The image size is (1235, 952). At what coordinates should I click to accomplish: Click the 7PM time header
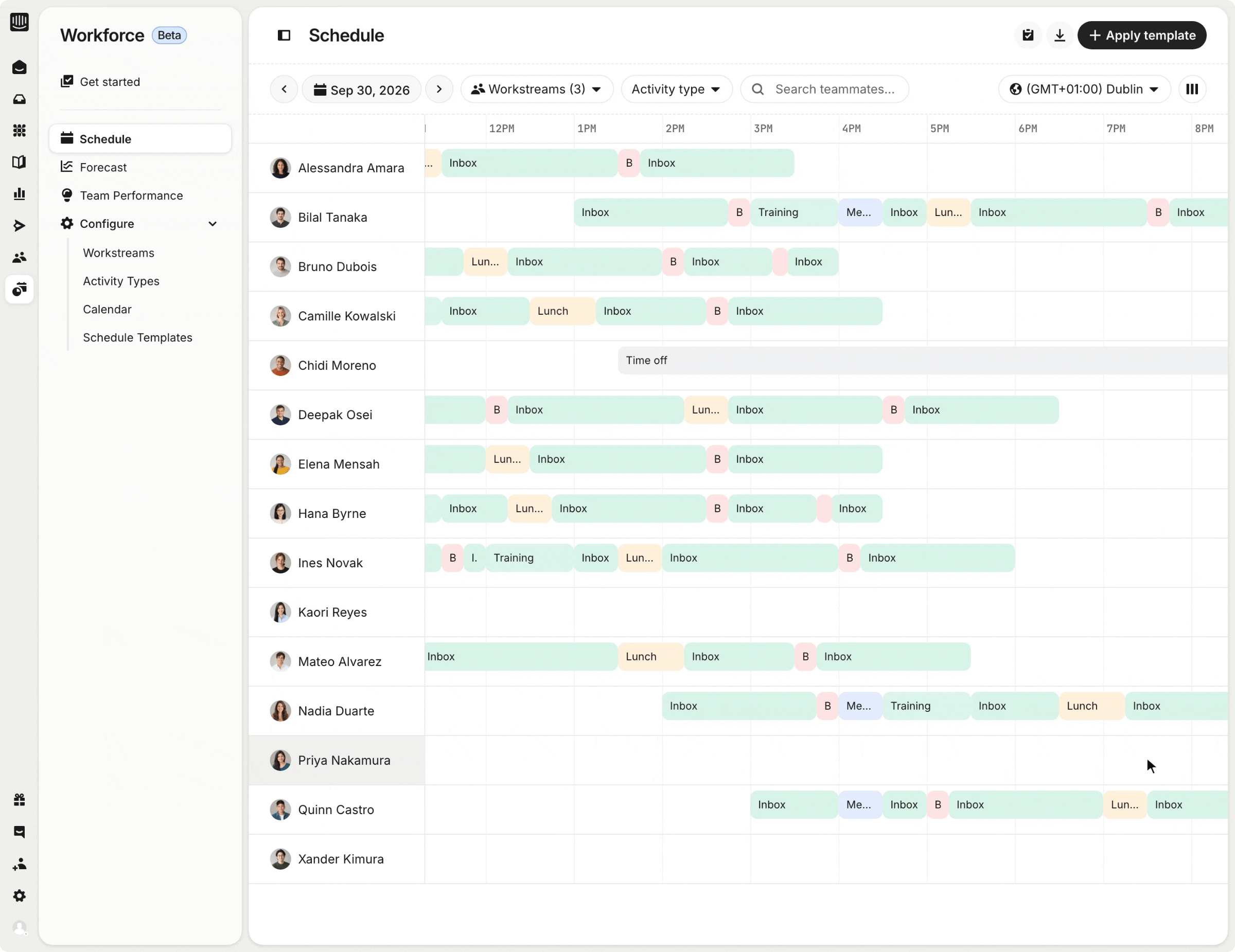(x=1116, y=129)
